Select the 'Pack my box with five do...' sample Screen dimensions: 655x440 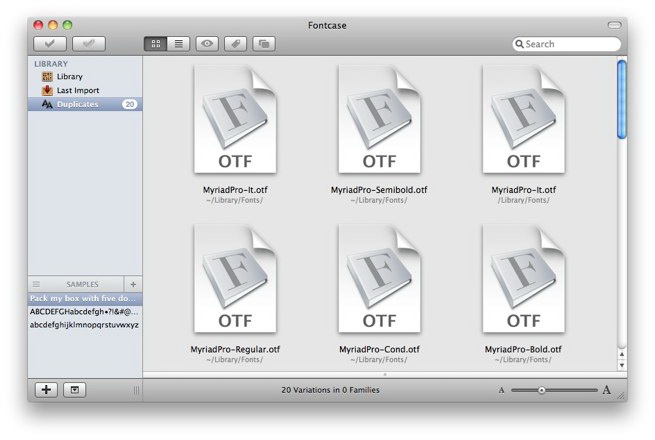(85, 298)
